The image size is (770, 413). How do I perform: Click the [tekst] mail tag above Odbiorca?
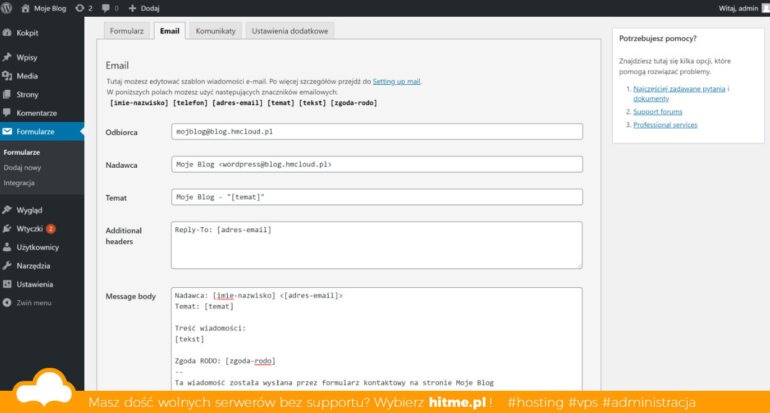(312, 103)
